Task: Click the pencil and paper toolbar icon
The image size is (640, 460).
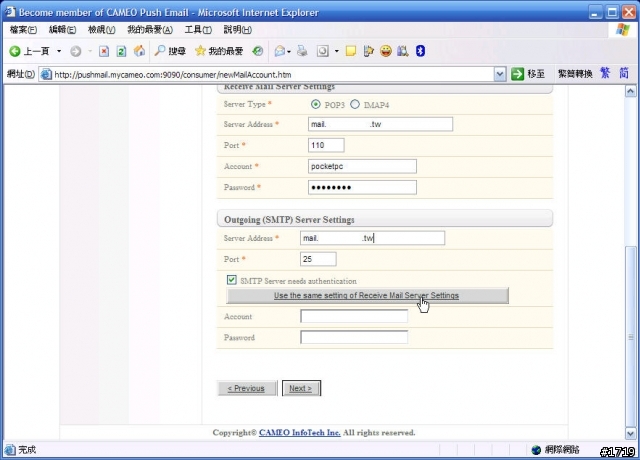Action: [369, 51]
